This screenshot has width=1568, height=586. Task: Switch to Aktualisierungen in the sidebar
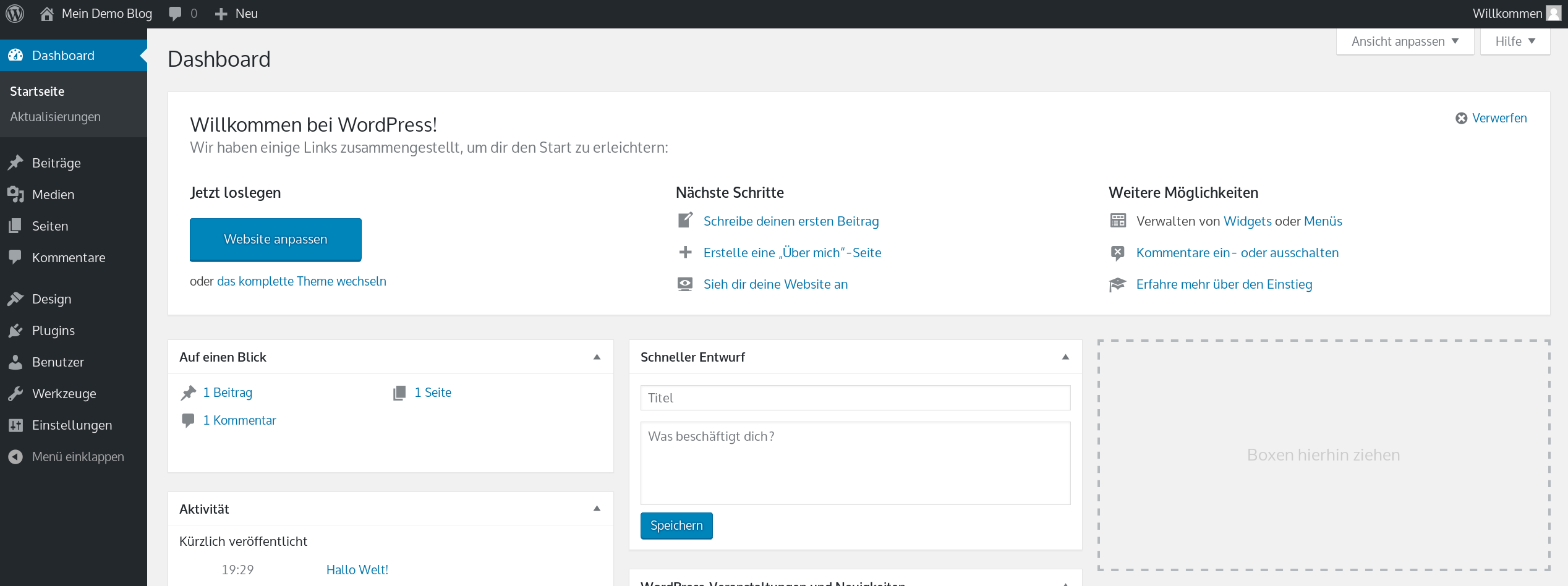56,116
